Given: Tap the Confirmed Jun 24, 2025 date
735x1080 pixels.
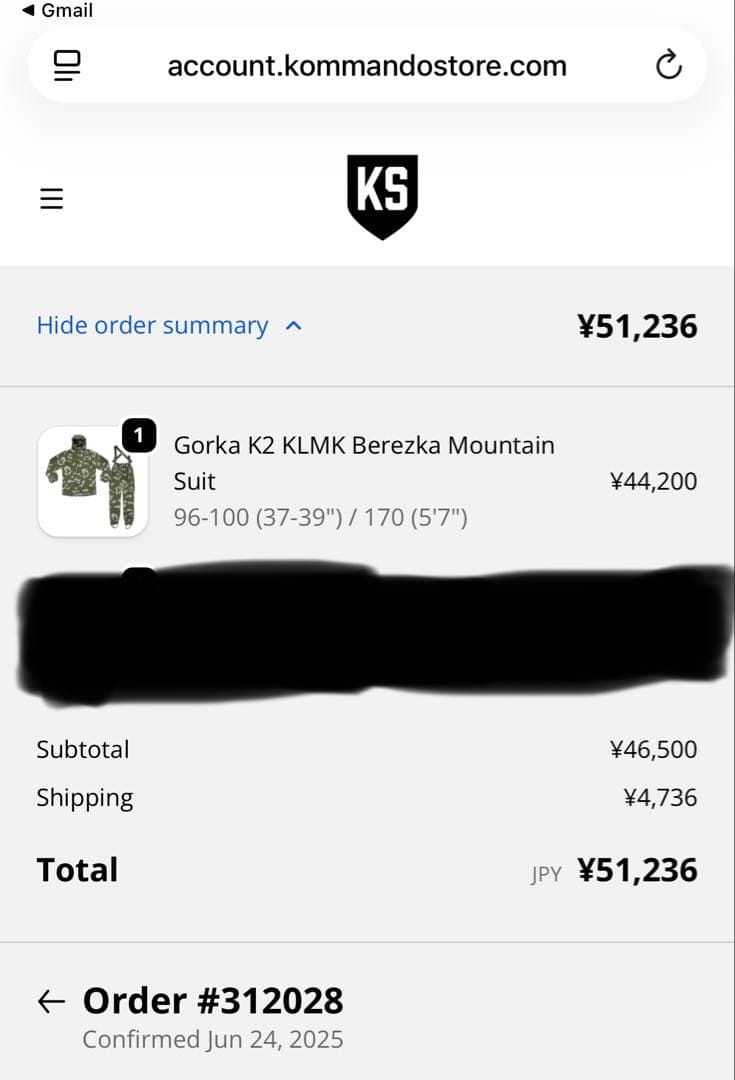Looking at the screenshot, I should pyautogui.click(x=213, y=1040).
